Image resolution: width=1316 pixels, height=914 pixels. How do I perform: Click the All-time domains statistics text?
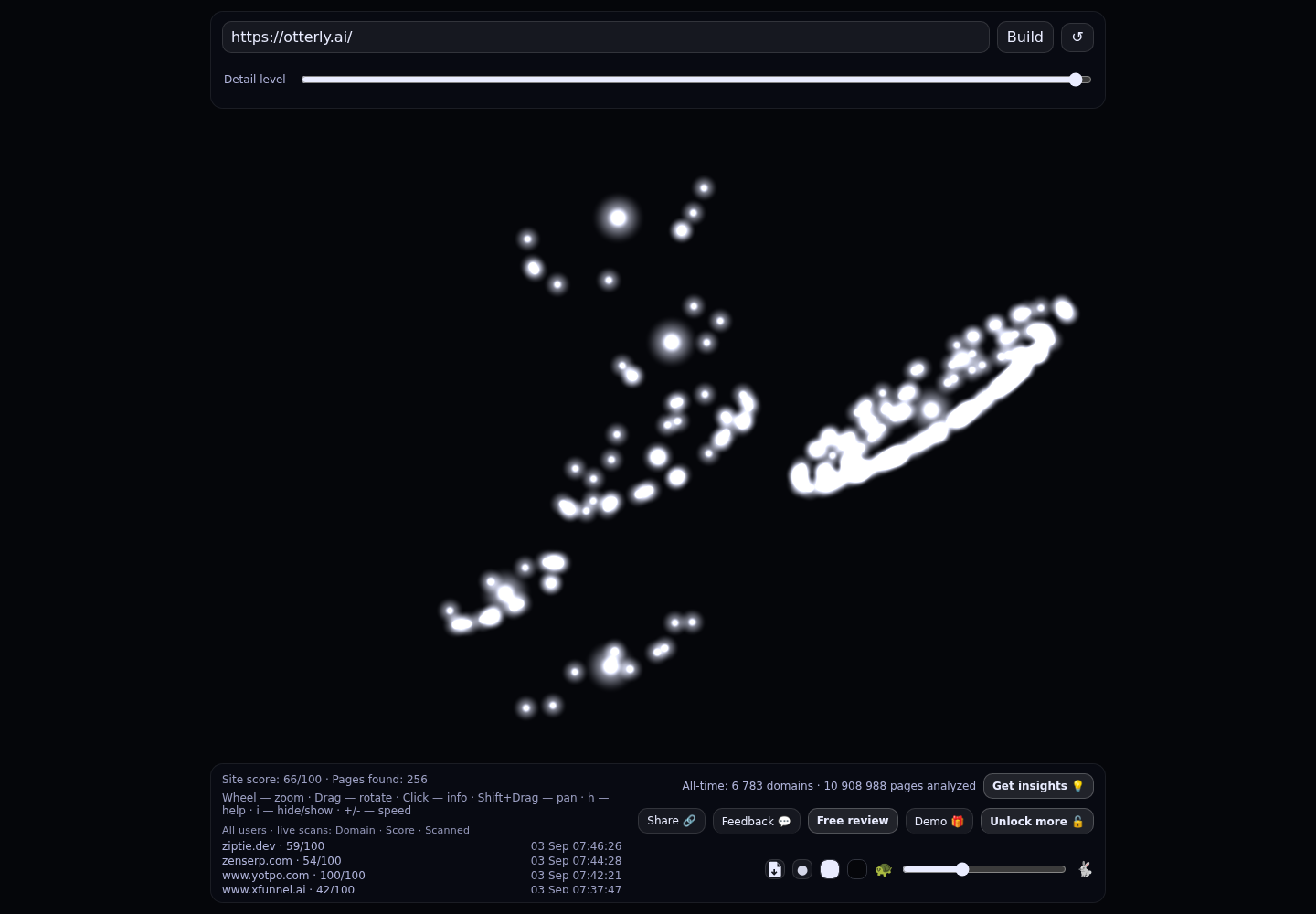coord(829,786)
